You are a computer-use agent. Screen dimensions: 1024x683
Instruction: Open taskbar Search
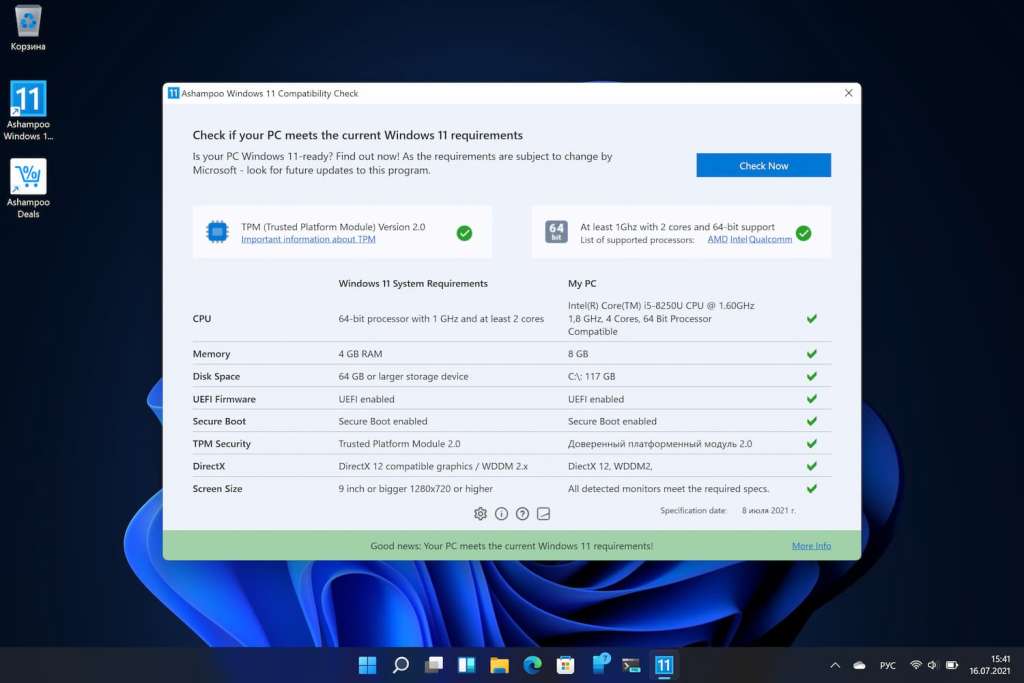coord(401,665)
